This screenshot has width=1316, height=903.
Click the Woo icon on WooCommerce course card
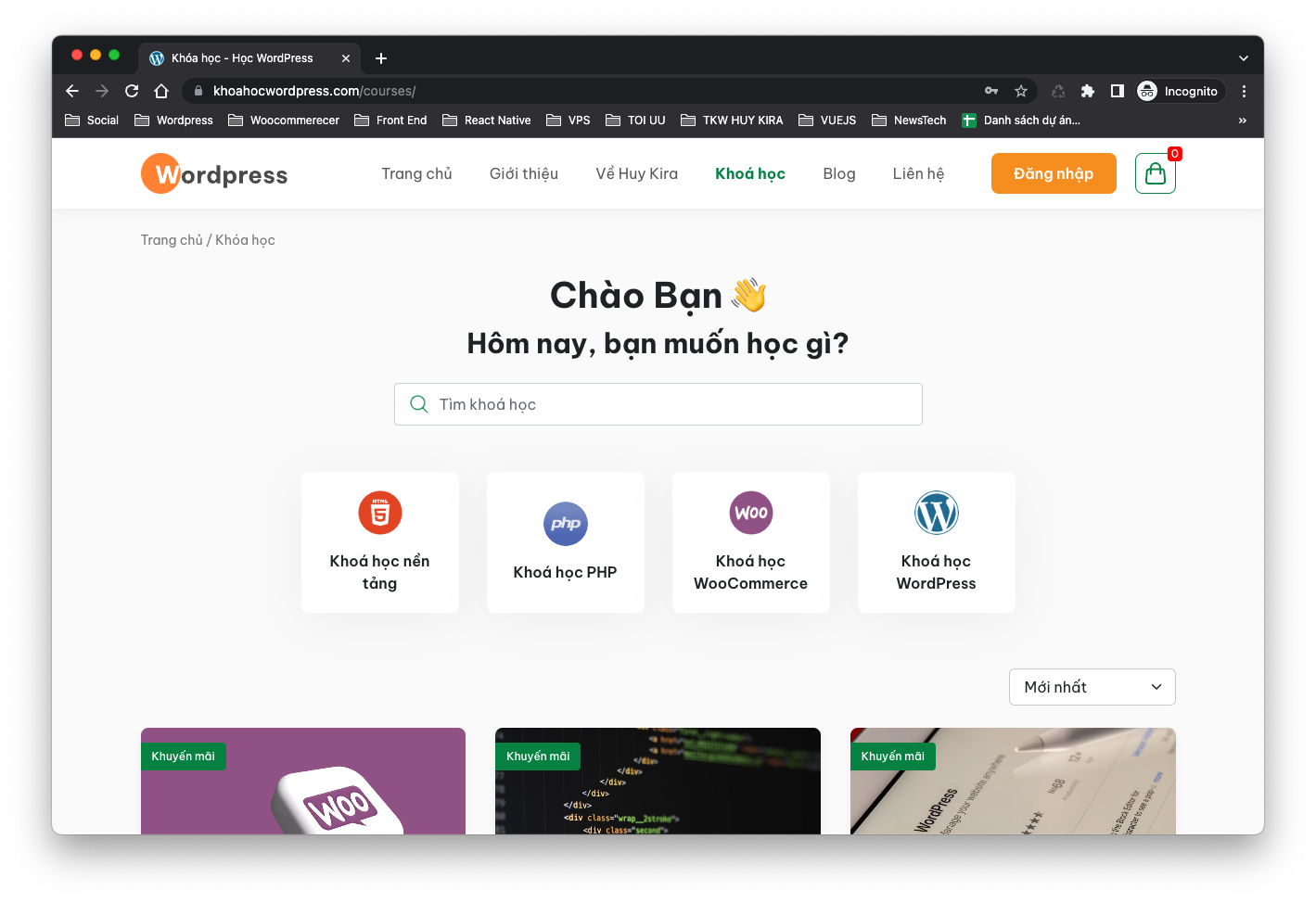tap(750, 513)
